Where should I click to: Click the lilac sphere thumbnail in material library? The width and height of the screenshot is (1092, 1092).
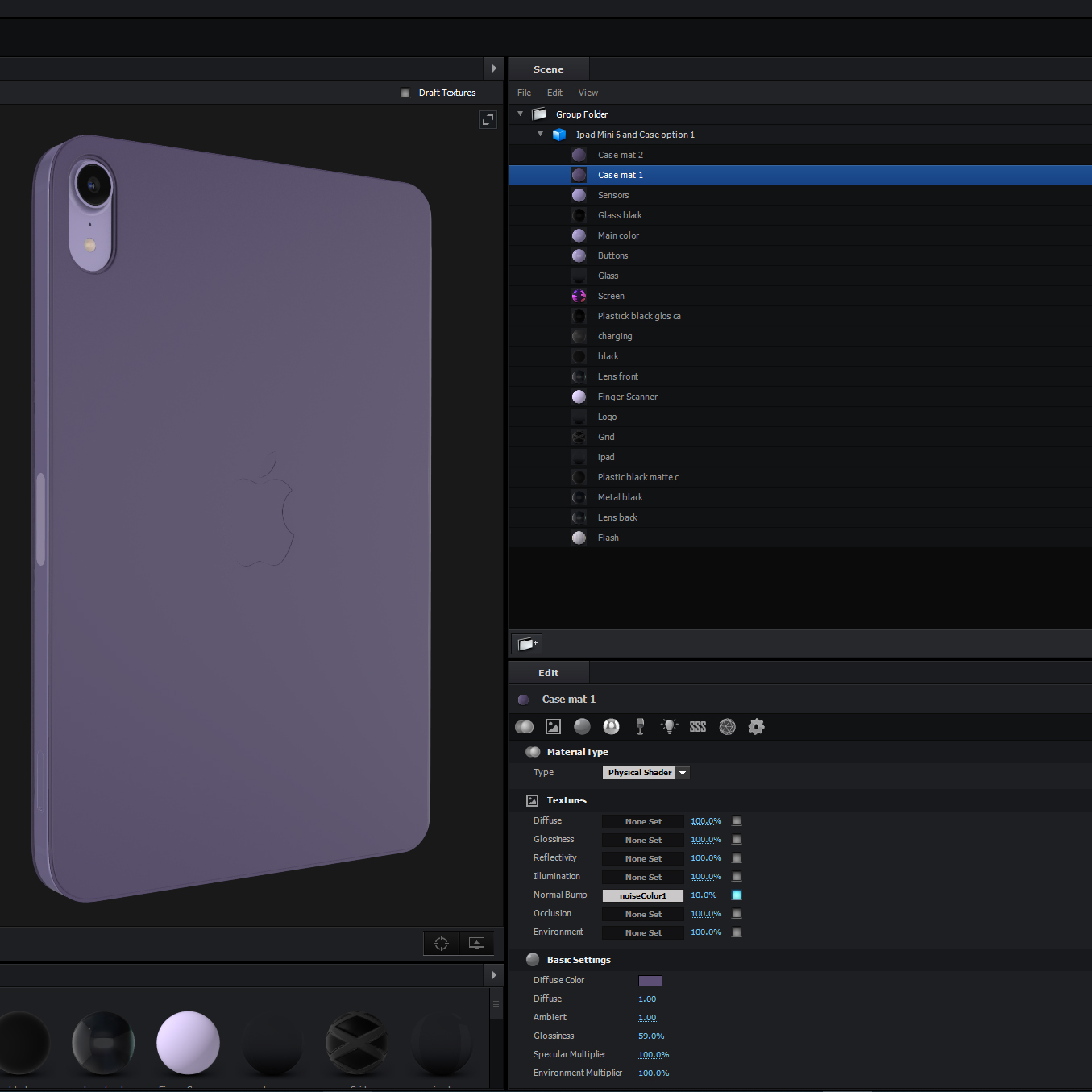pyautogui.click(x=188, y=1043)
